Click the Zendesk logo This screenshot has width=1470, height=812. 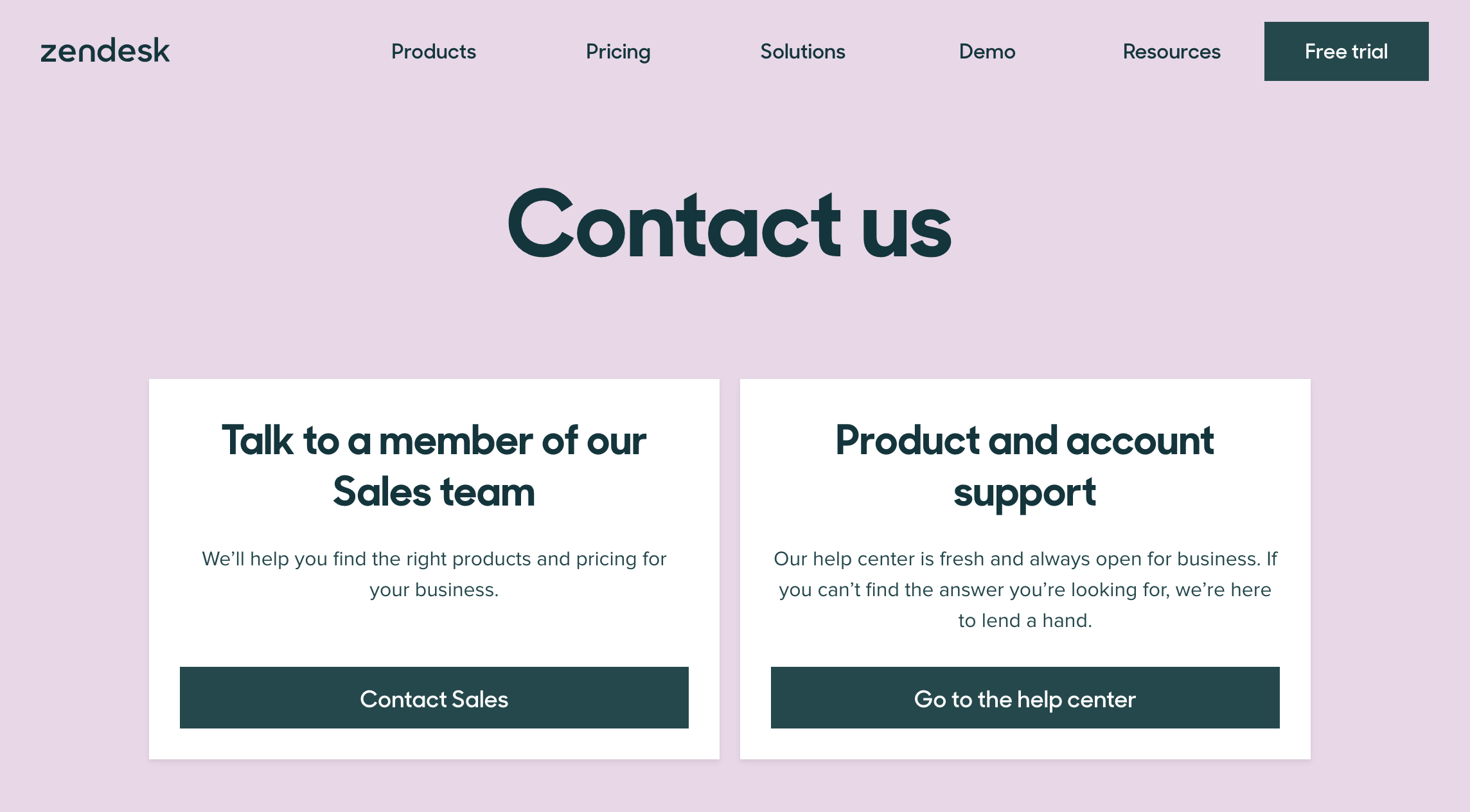click(105, 51)
